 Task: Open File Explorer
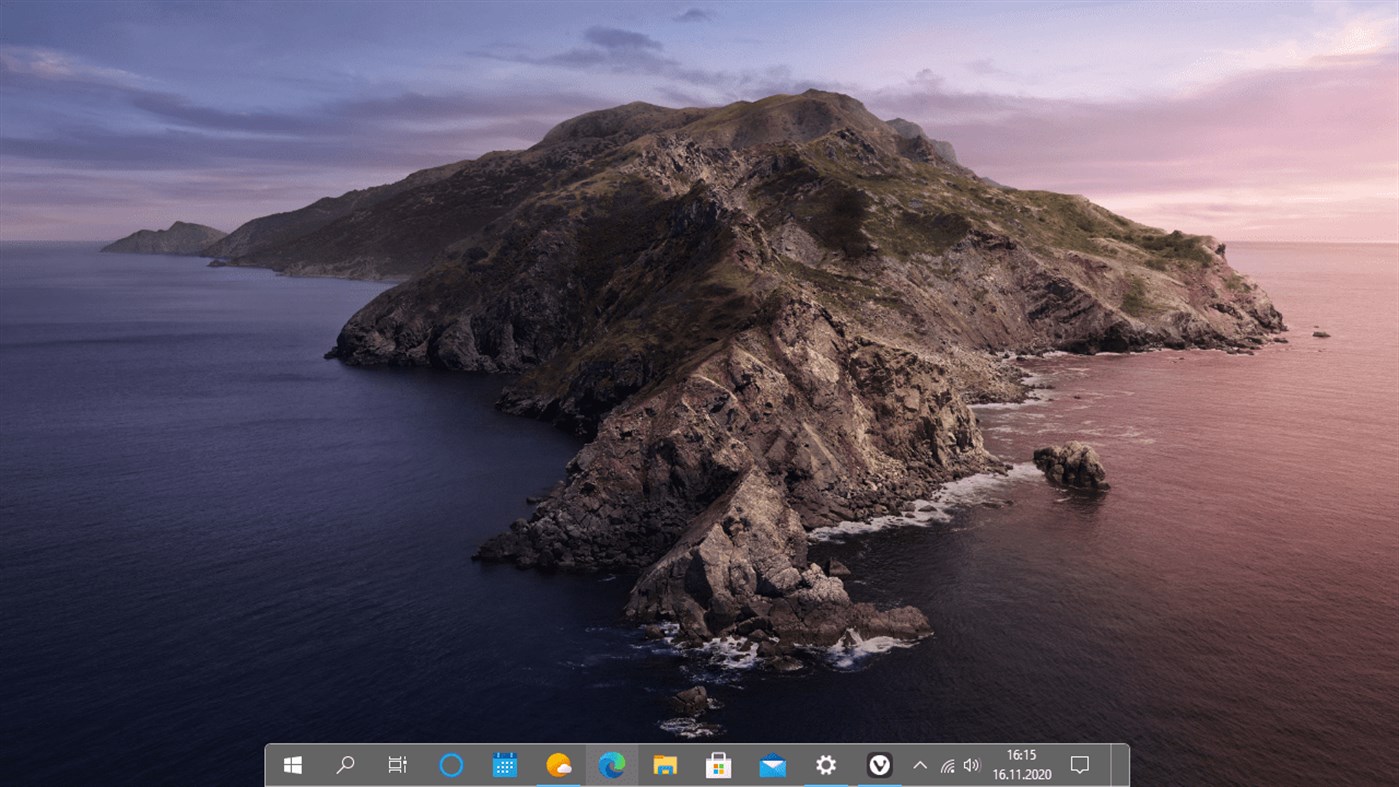pyautogui.click(x=665, y=765)
